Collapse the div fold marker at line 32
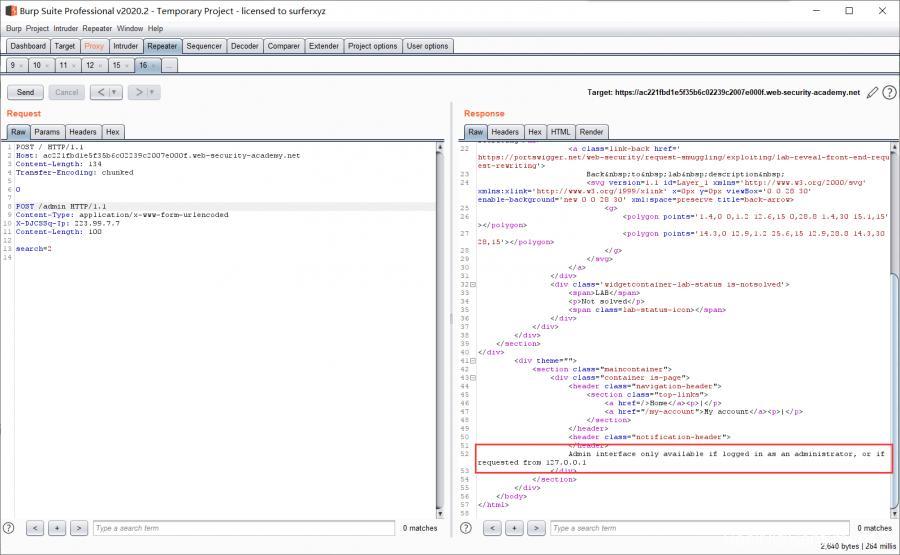Viewport: 900px width, 555px height. point(473,284)
